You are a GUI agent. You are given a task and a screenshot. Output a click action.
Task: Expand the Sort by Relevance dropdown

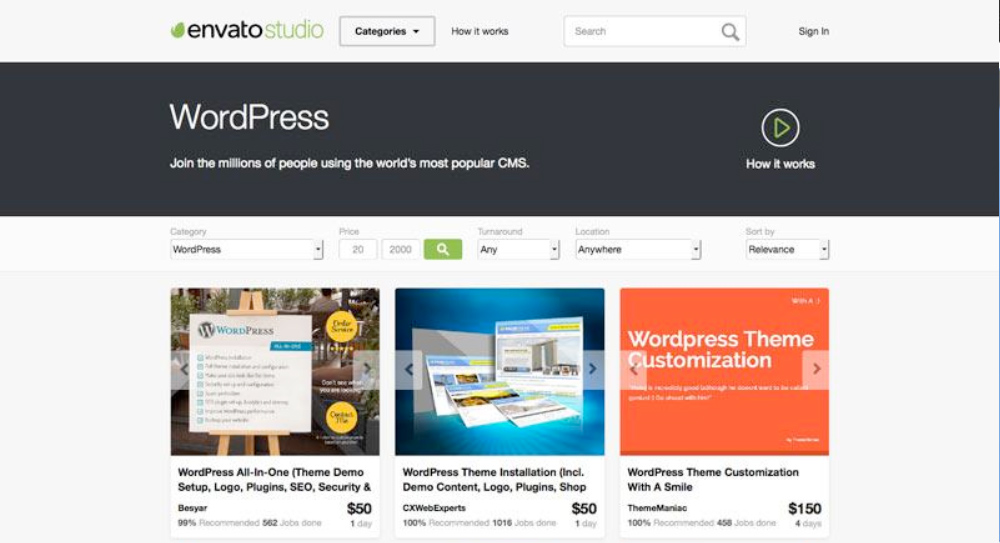coord(787,249)
